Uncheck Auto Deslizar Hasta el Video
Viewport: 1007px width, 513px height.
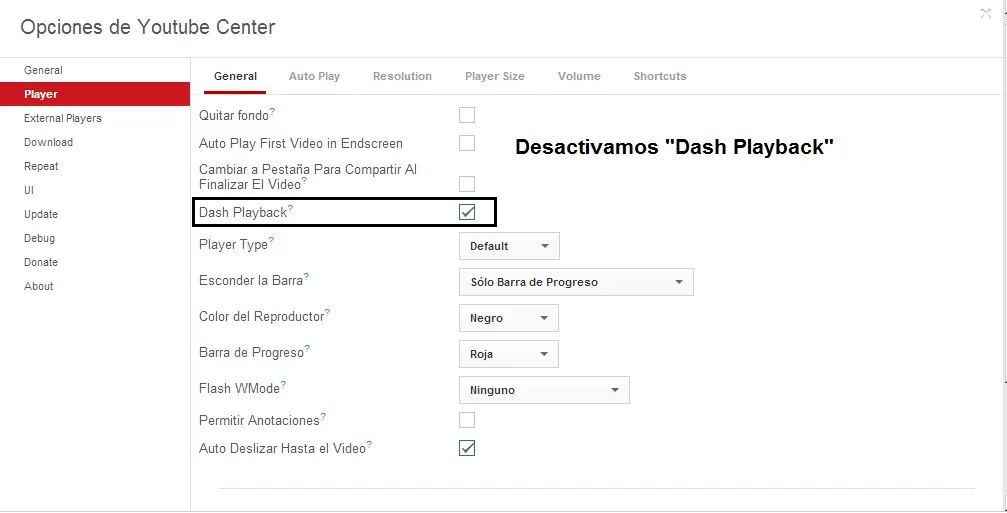coord(467,448)
